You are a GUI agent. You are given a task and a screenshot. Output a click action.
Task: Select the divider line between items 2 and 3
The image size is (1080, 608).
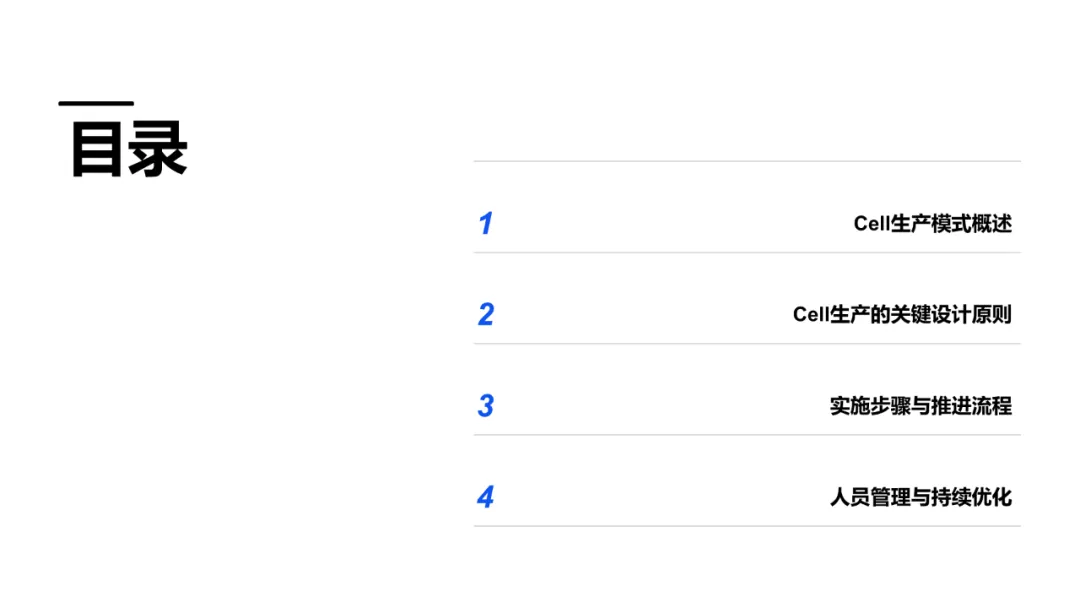pyautogui.click(x=747, y=344)
